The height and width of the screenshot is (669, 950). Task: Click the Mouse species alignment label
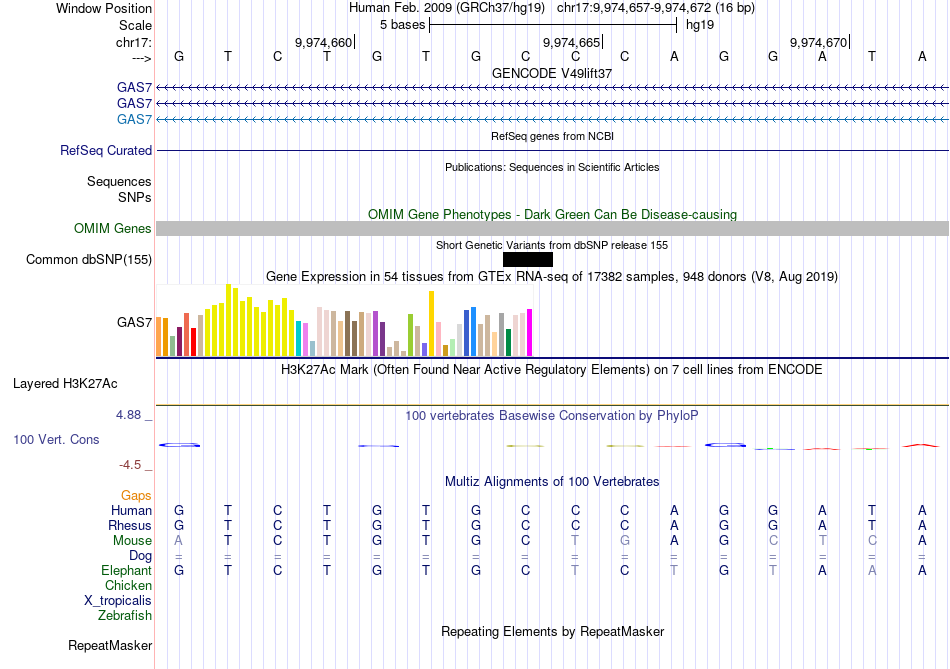(x=132, y=541)
